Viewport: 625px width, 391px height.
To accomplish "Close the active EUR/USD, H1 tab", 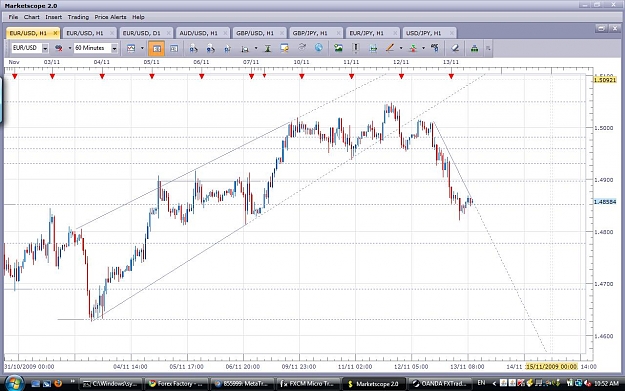I will [x=55, y=33].
